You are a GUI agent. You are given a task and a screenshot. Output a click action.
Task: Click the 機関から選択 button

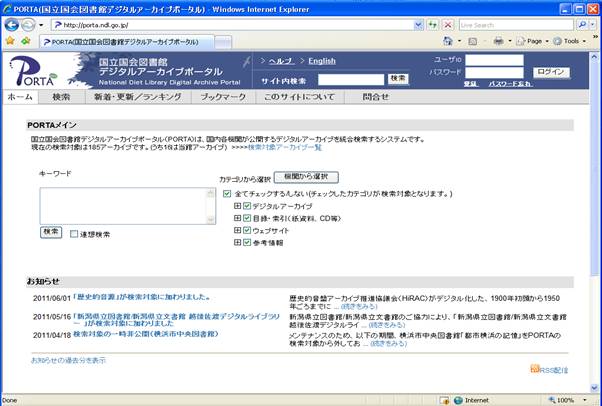click(x=306, y=177)
